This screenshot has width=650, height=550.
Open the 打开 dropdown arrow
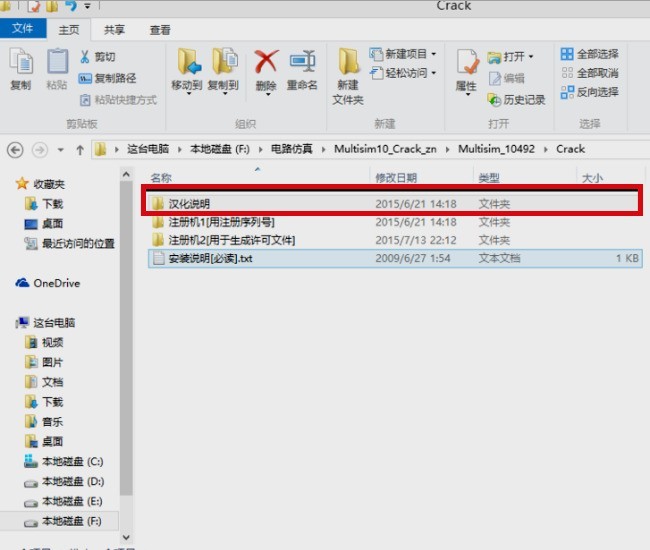pos(530,56)
